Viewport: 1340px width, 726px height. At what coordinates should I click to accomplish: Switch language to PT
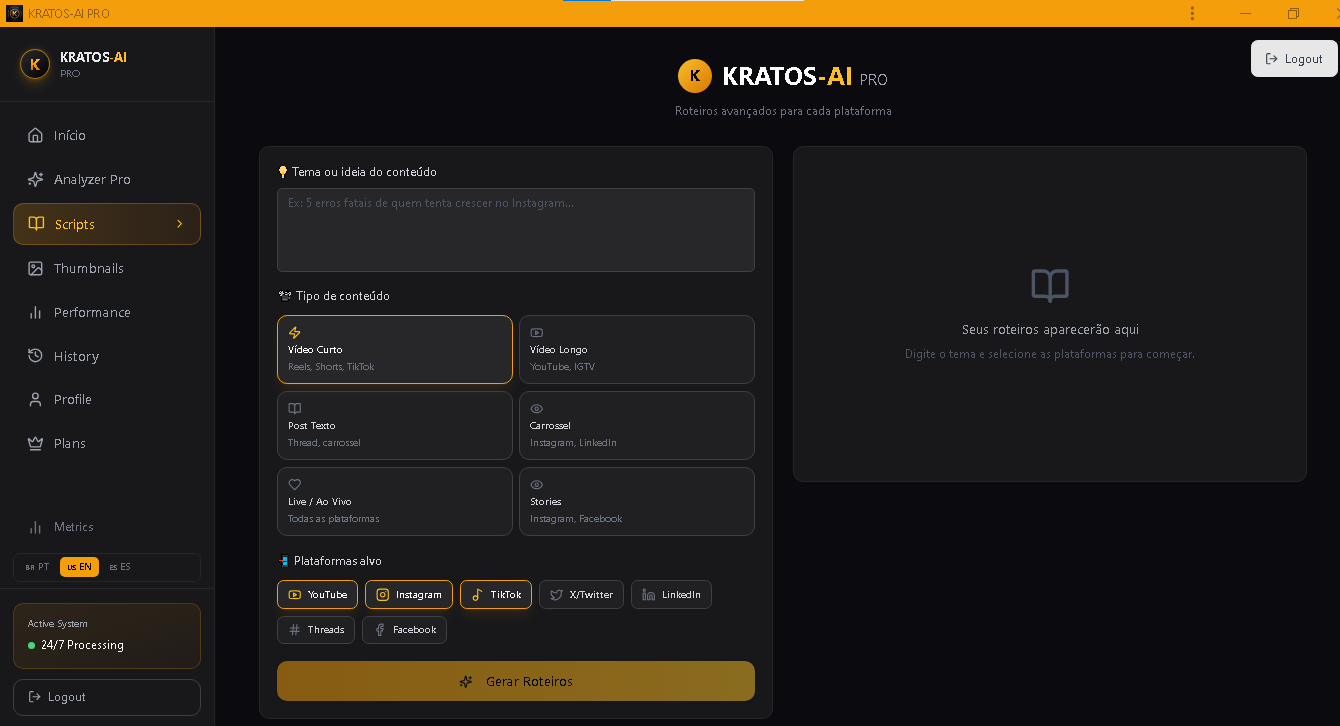pos(37,566)
